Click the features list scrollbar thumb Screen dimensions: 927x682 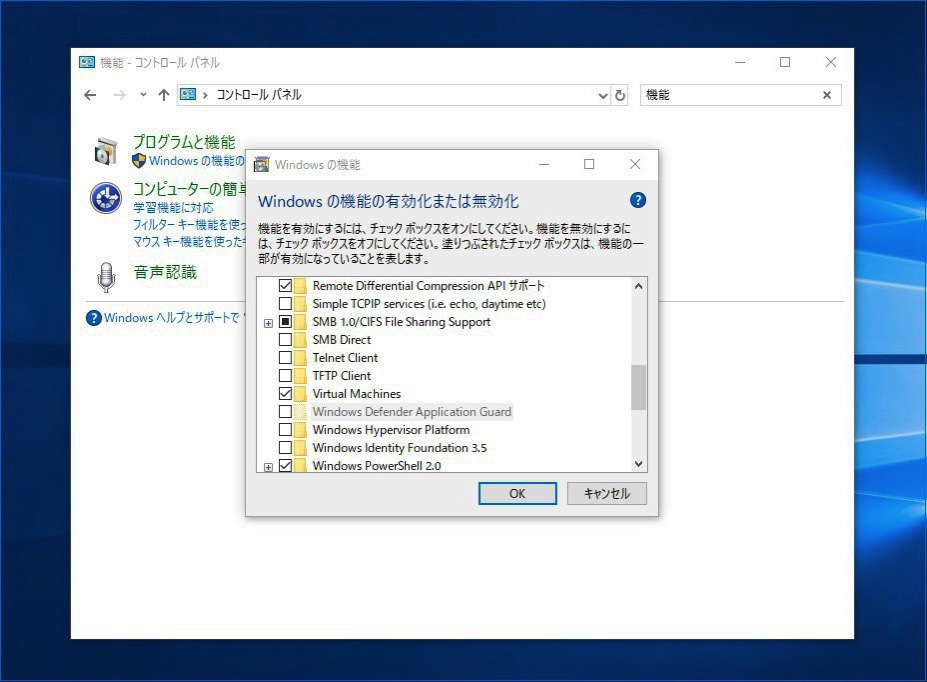(x=638, y=387)
